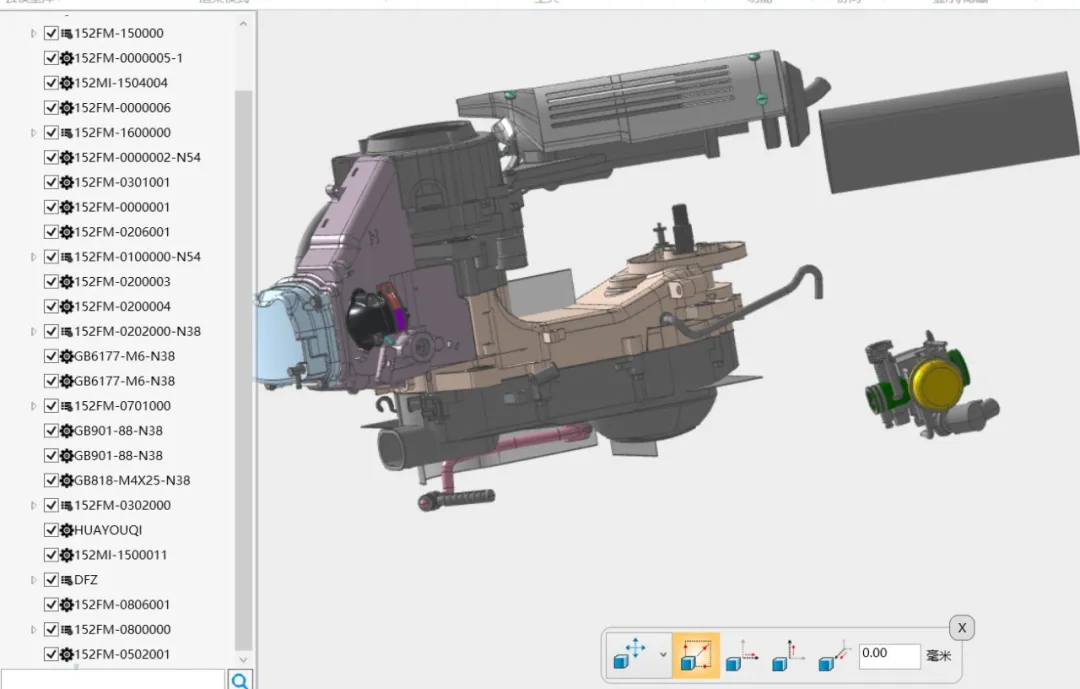Image resolution: width=1080 pixels, height=689 pixels.
Task: Click gear icon of part 152FM-0301001
Action: [x=67, y=182]
